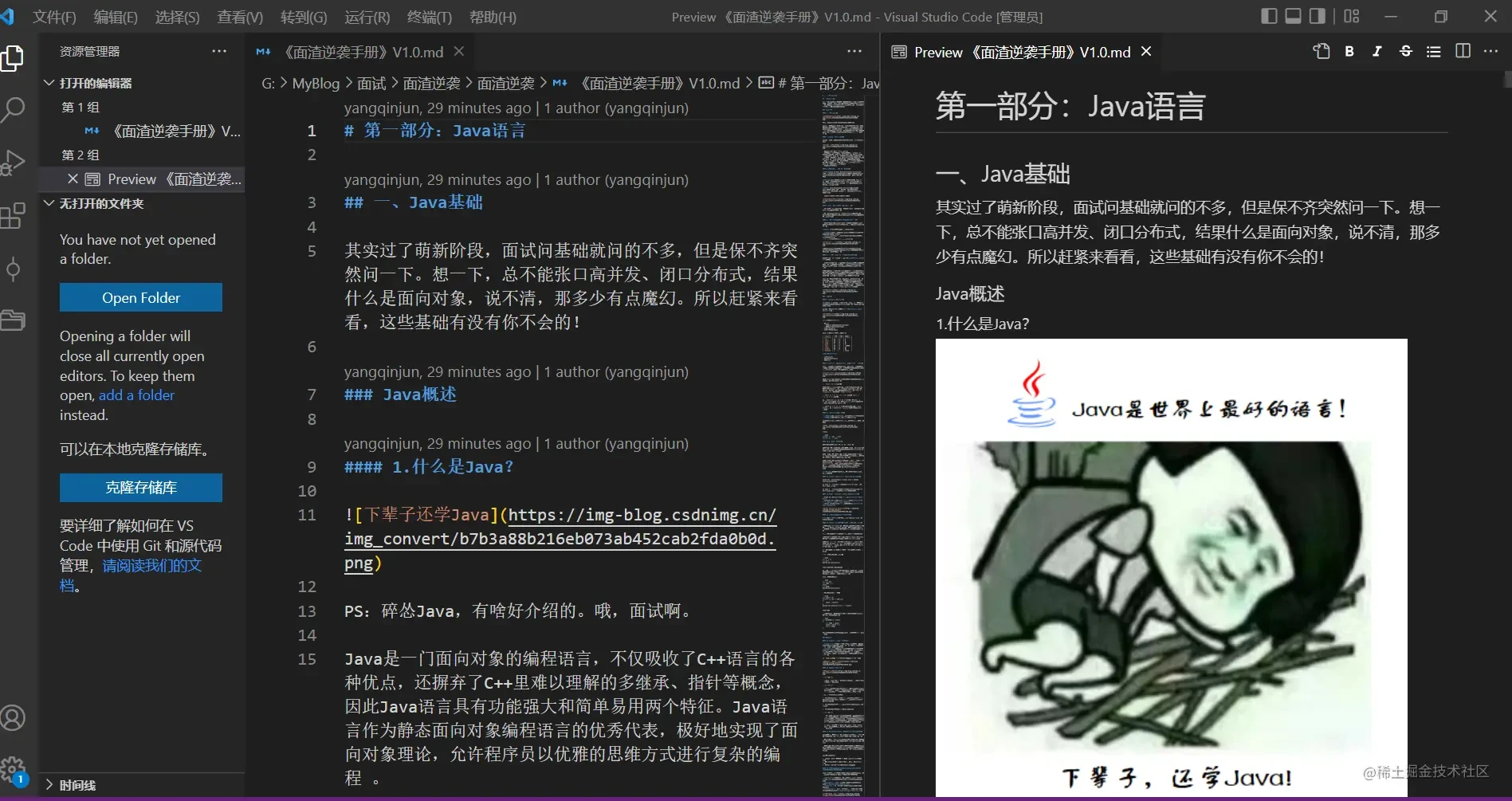Image resolution: width=1512 pixels, height=801 pixels.
Task: Split the preview editor right
Action: [1463, 52]
